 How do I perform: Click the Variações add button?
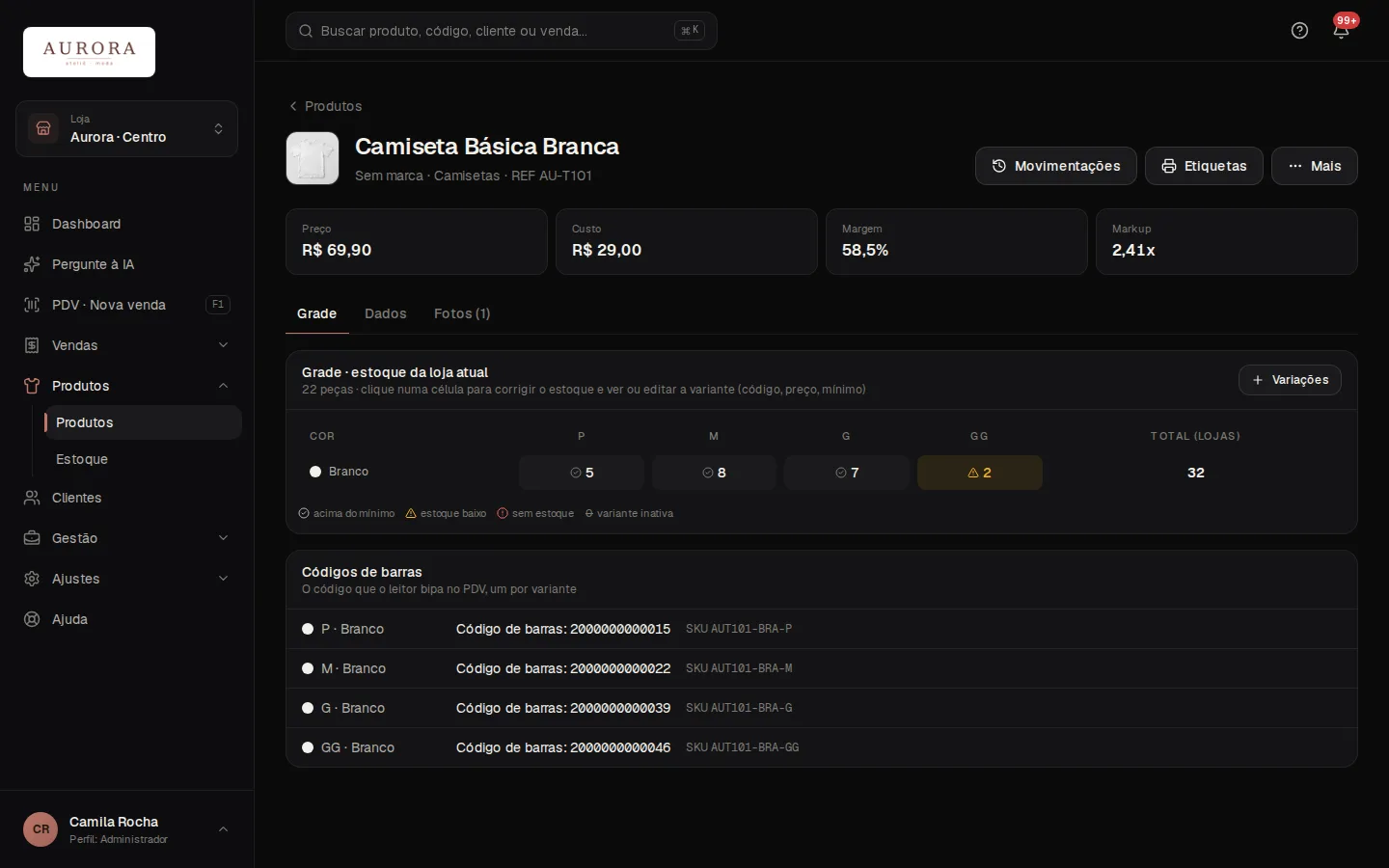(x=1290, y=380)
